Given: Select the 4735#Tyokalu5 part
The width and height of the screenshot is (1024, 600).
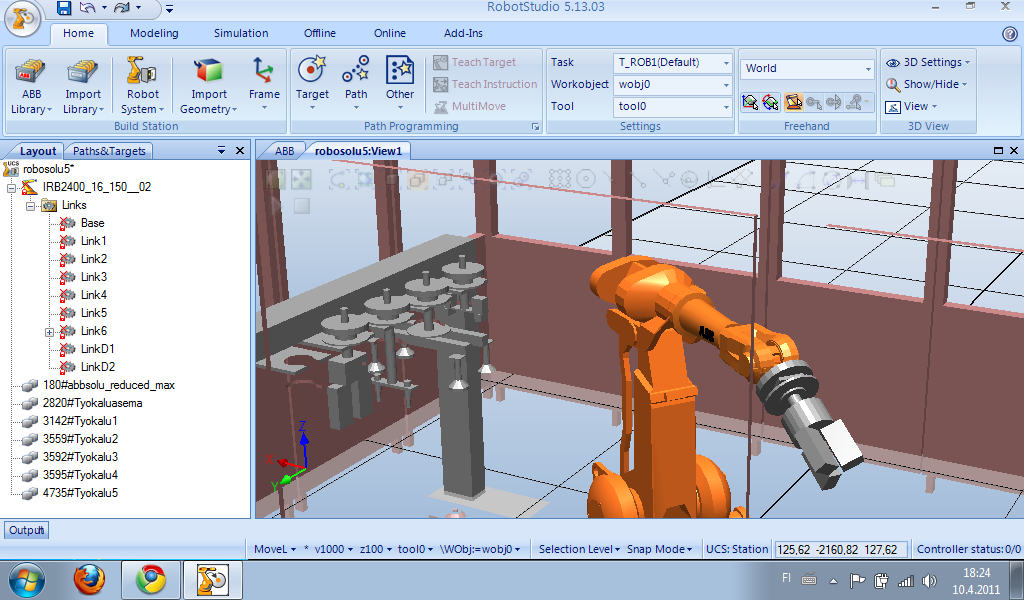Looking at the screenshot, I should [x=80, y=494].
